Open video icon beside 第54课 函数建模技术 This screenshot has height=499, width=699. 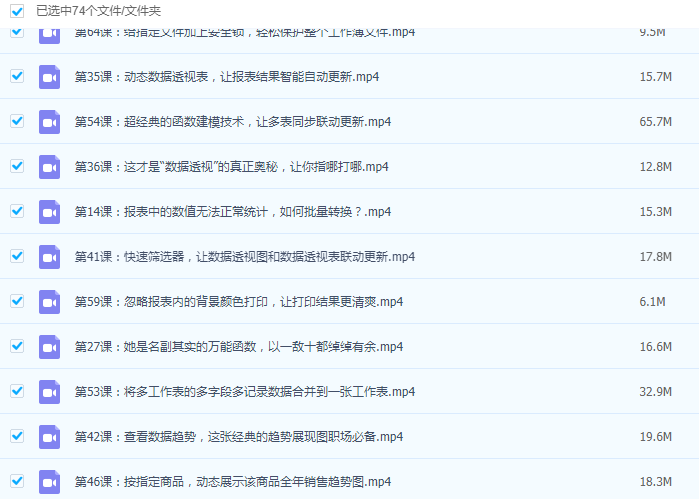49,122
